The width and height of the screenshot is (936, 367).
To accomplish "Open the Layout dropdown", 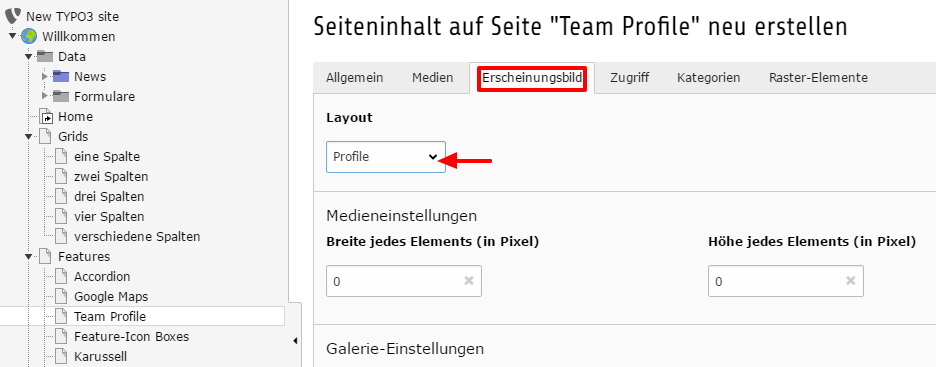I will coord(386,157).
